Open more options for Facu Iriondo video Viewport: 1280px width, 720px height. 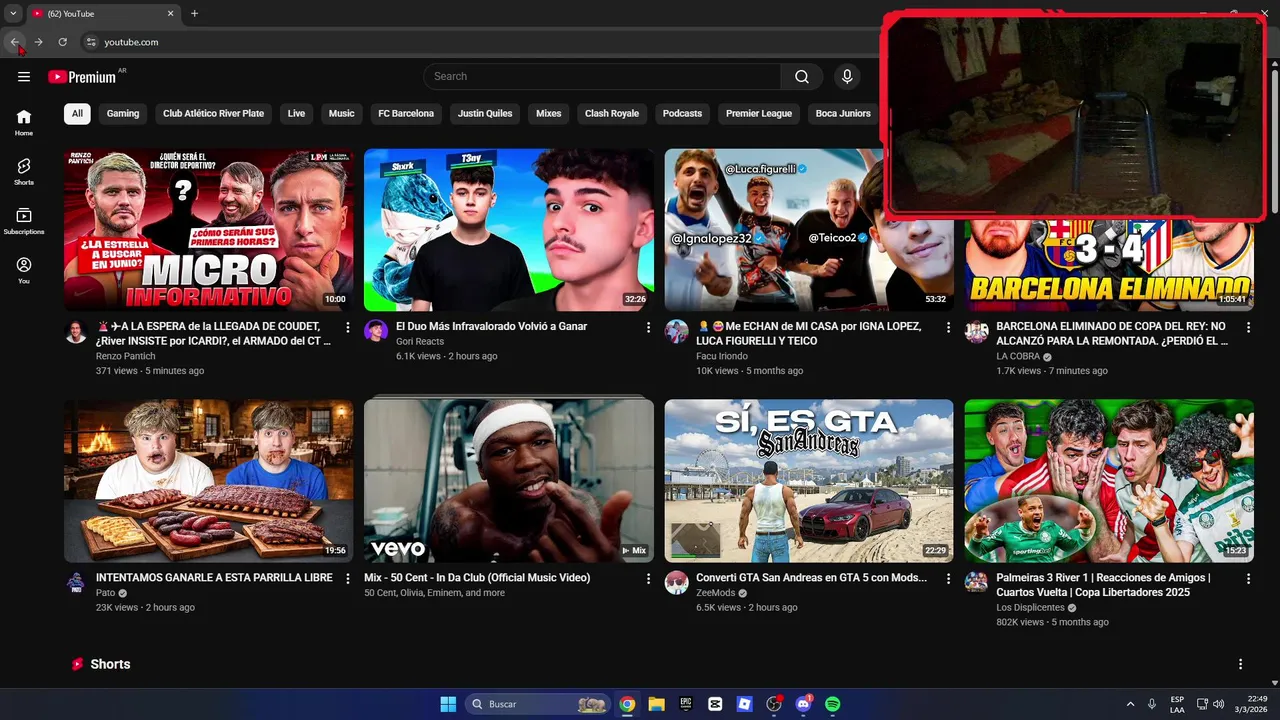pos(948,327)
